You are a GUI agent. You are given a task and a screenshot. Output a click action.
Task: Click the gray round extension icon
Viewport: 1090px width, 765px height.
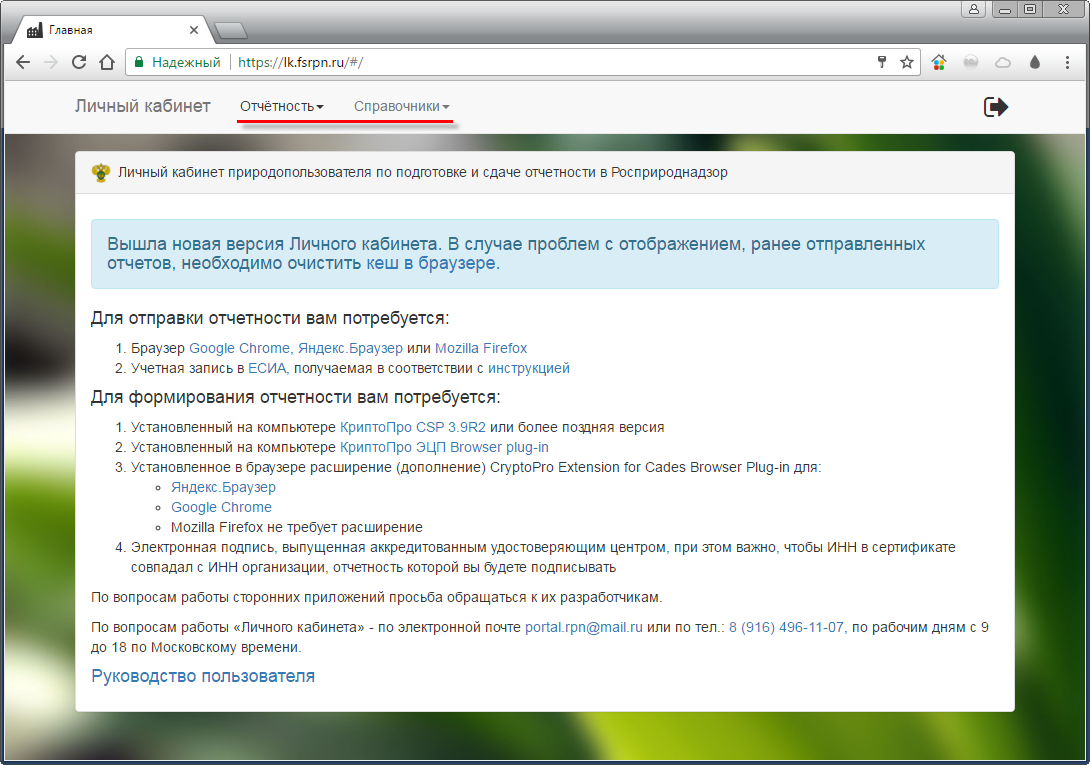[x=971, y=63]
